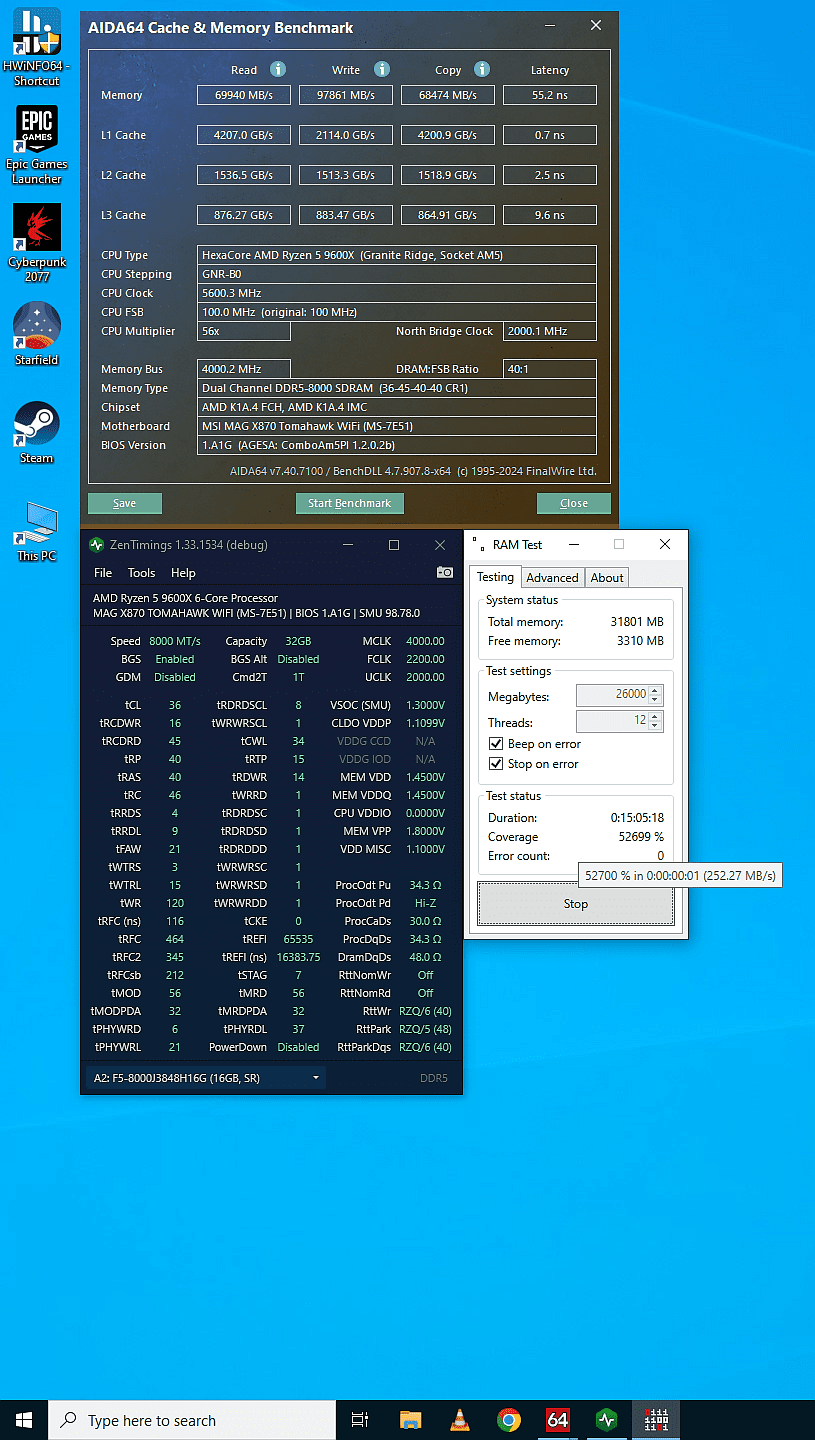Image resolution: width=815 pixels, height=1440 pixels.
Task: Select the This PC desktop icon
Action: [37, 531]
